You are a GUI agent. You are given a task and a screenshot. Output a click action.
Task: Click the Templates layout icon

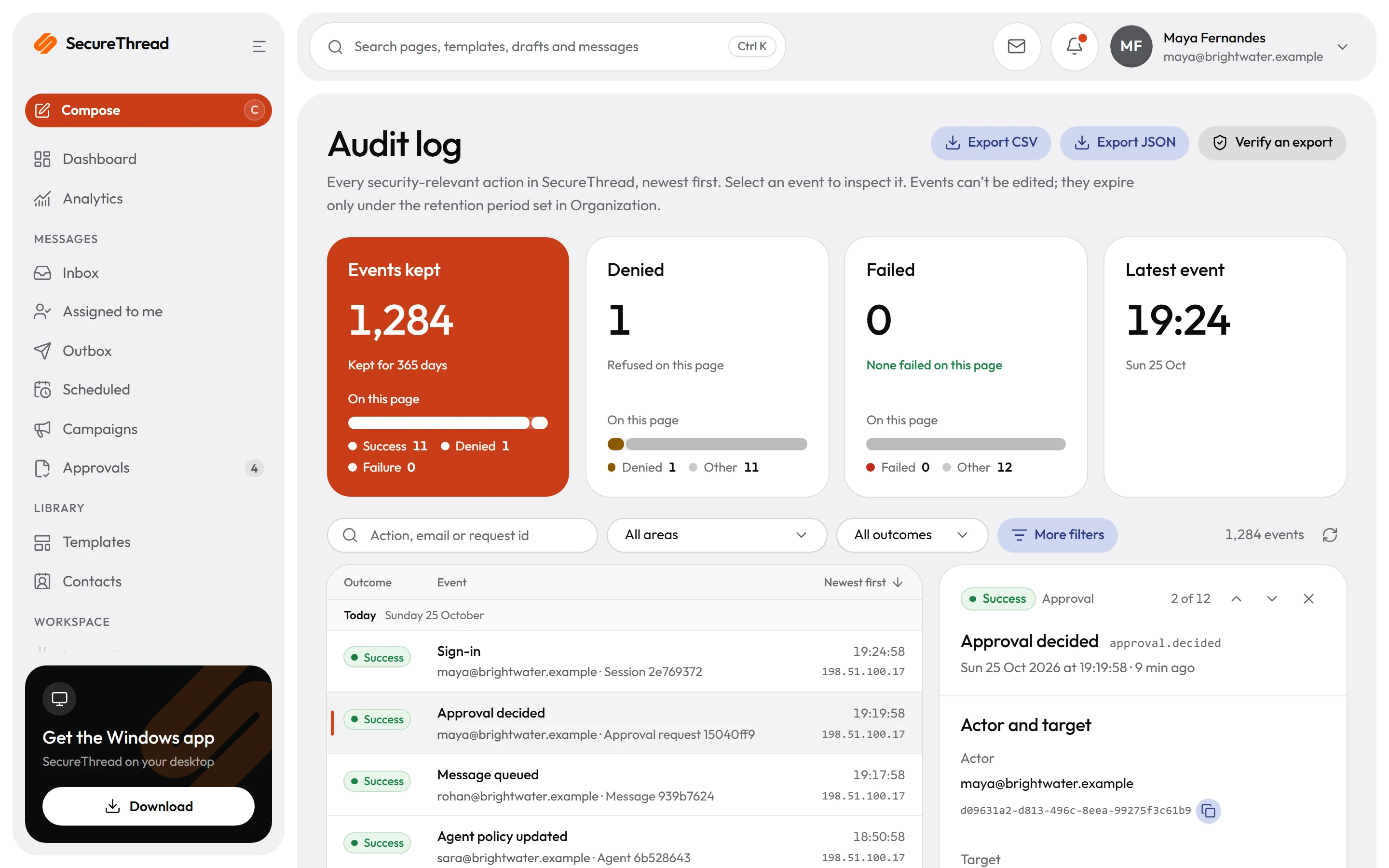click(x=42, y=542)
